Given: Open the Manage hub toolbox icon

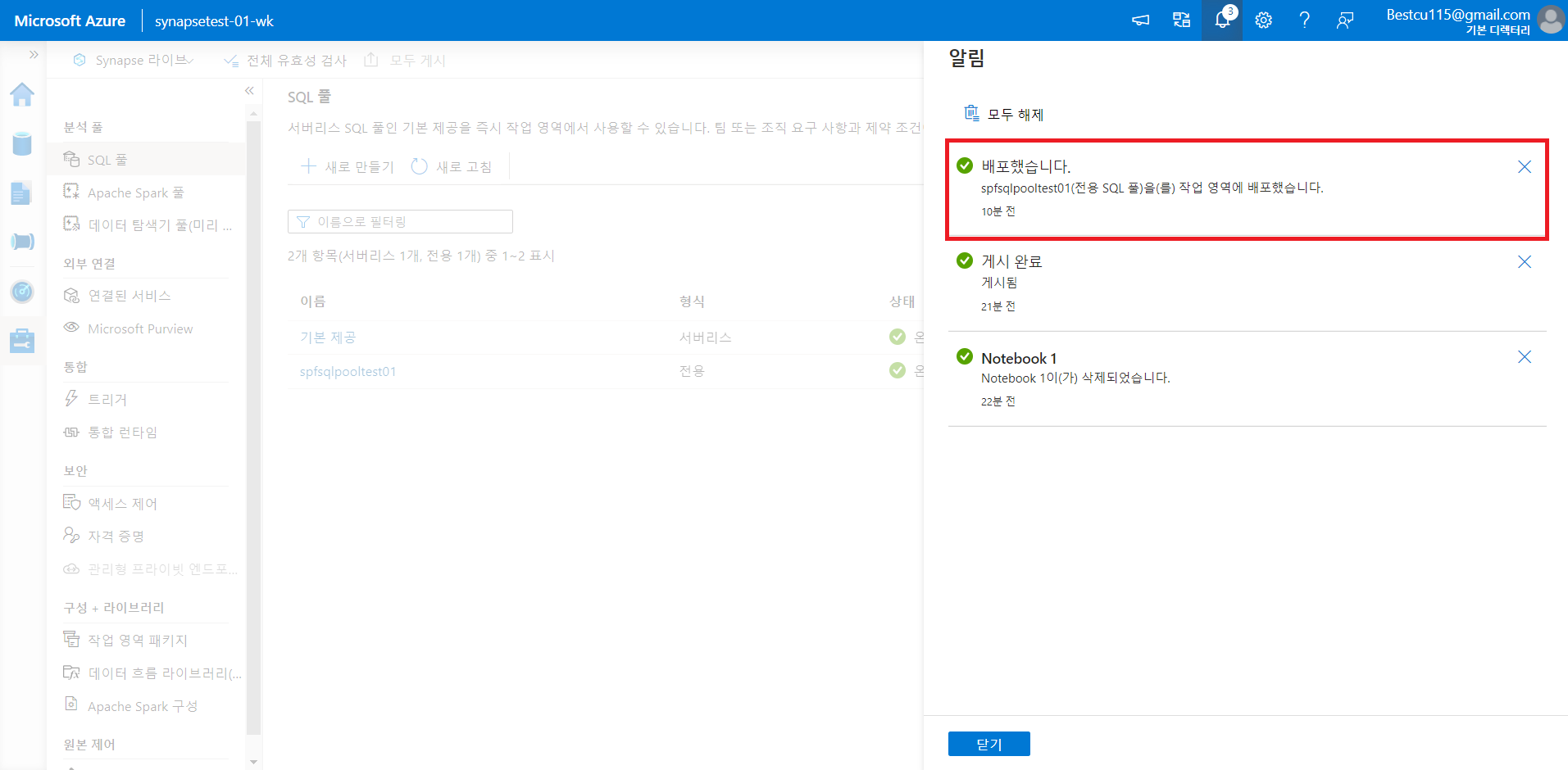Looking at the screenshot, I should click(22, 340).
